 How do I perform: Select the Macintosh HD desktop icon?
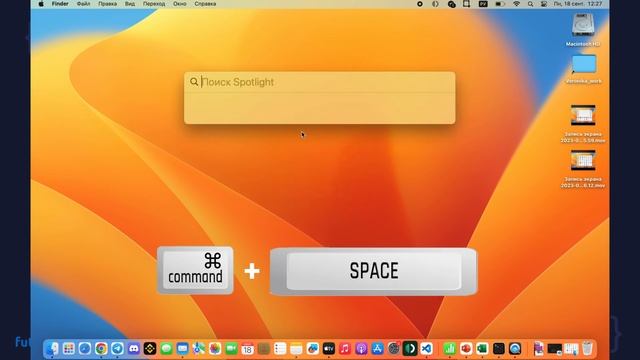[583, 30]
